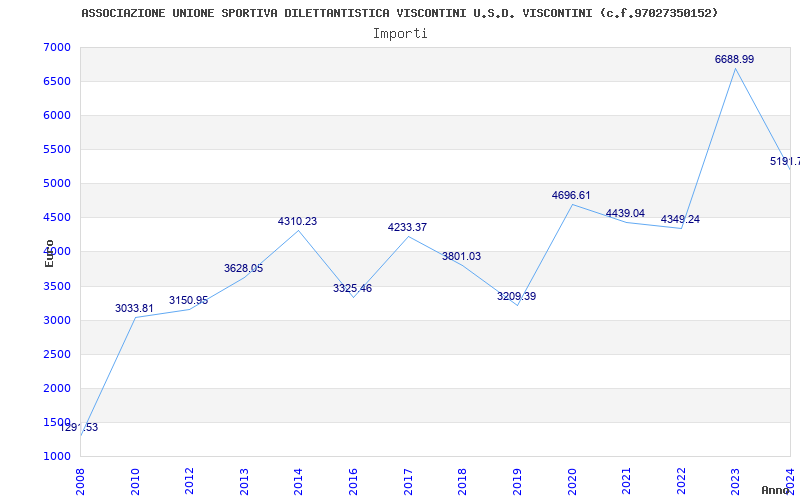The height and width of the screenshot is (500, 800).
Task: Click the 3209.39 data label
Action: (516, 296)
